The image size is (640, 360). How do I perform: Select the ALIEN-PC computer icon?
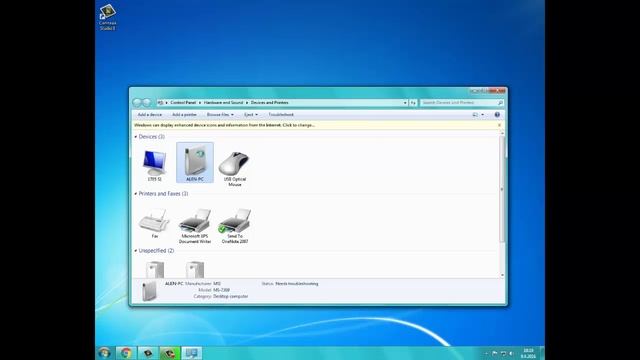tap(195, 162)
